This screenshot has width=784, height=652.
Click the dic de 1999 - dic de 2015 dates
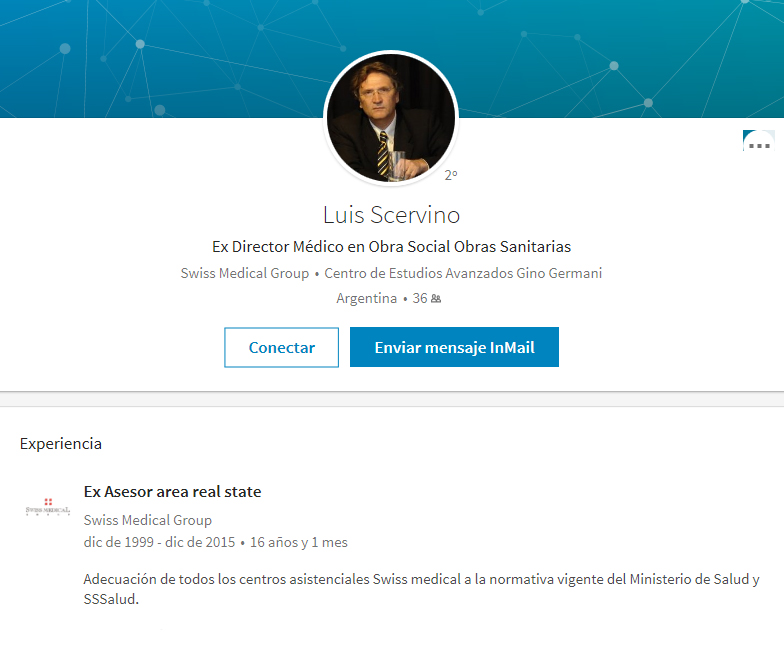click(x=160, y=542)
